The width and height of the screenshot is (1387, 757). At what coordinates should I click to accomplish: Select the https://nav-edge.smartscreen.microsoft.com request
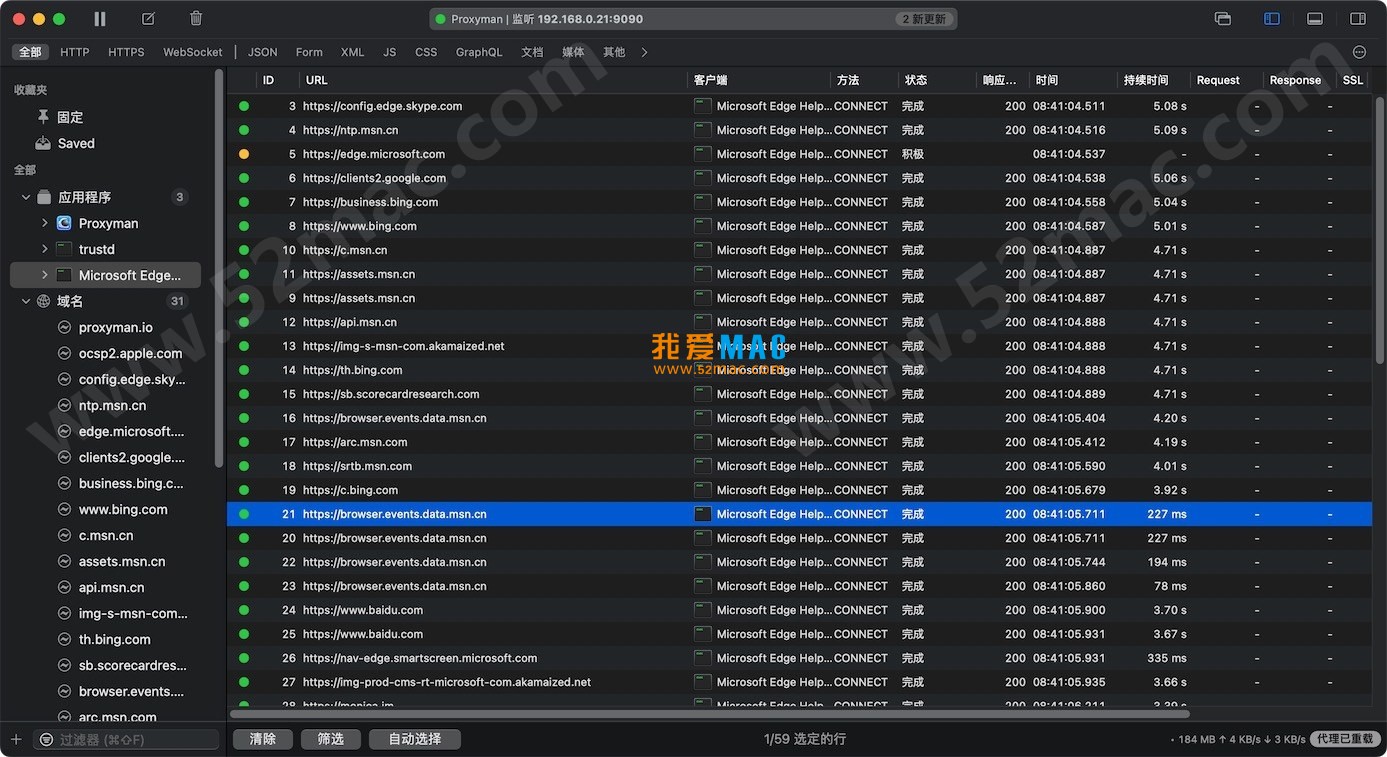point(799,658)
